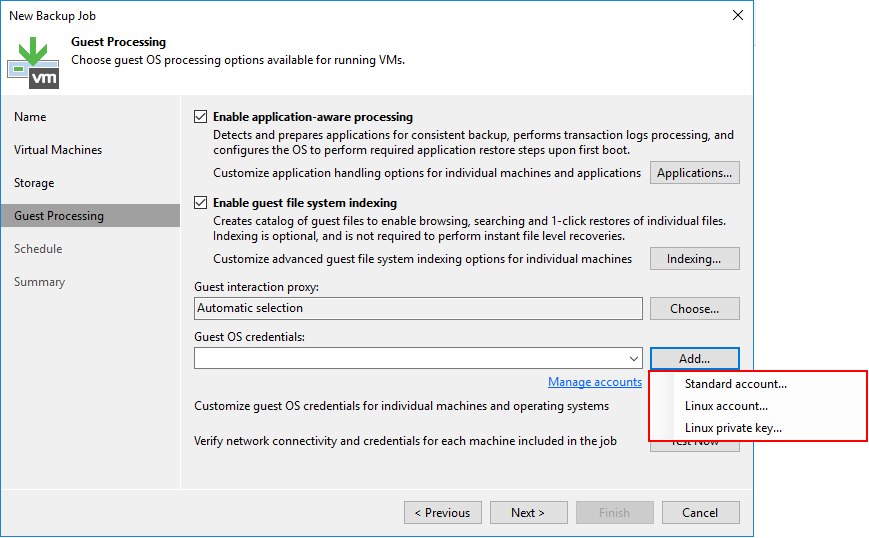Viewport: 869px width, 538px height.
Task: Cancel the backup job wizard
Action: tap(700, 513)
